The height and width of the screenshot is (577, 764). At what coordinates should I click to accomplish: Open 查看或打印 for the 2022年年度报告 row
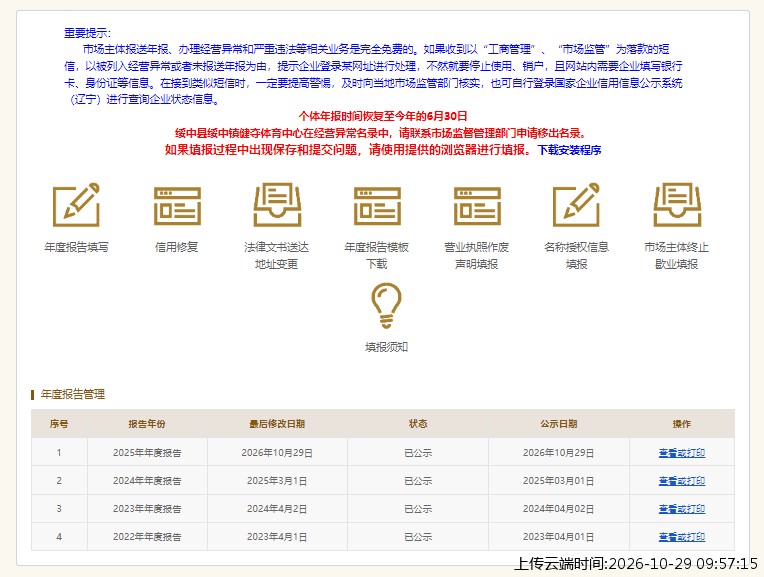click(x=682, y=537)
